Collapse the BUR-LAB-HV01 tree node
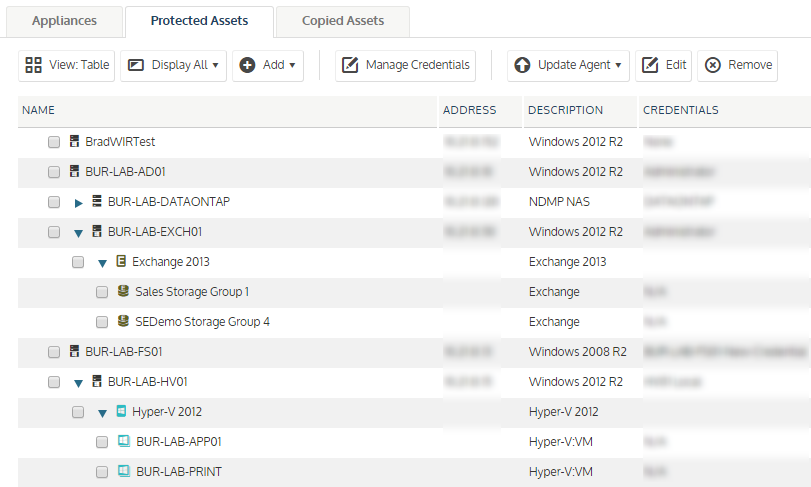The height and width of the screenshot is (487, 811). 78,384
